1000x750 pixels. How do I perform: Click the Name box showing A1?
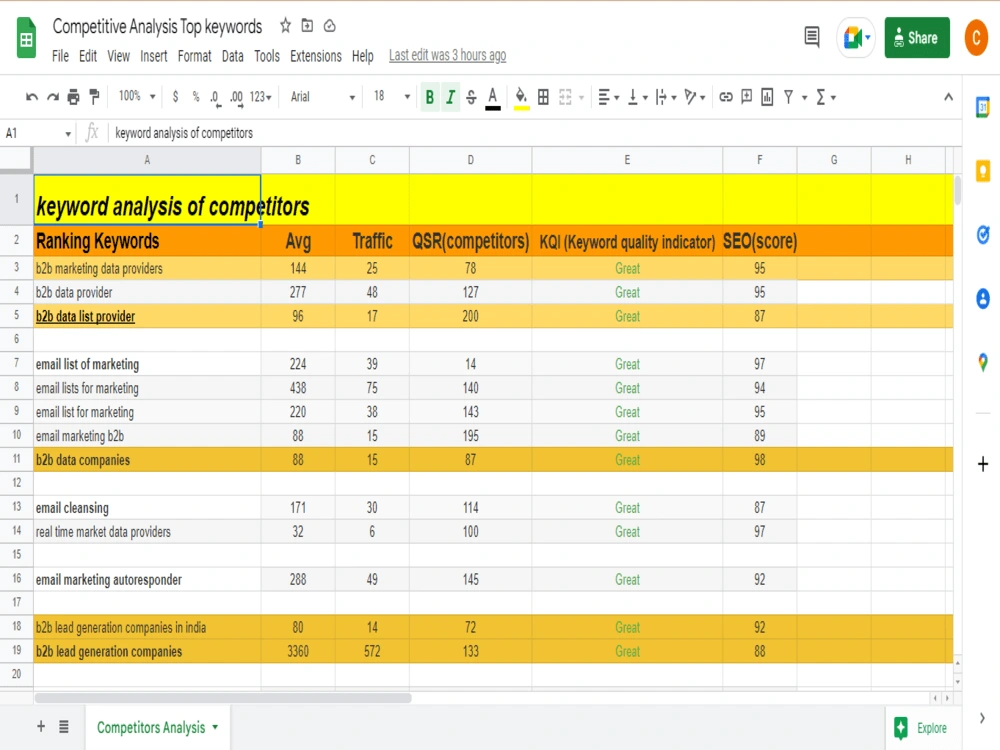[x=37, y=133]
